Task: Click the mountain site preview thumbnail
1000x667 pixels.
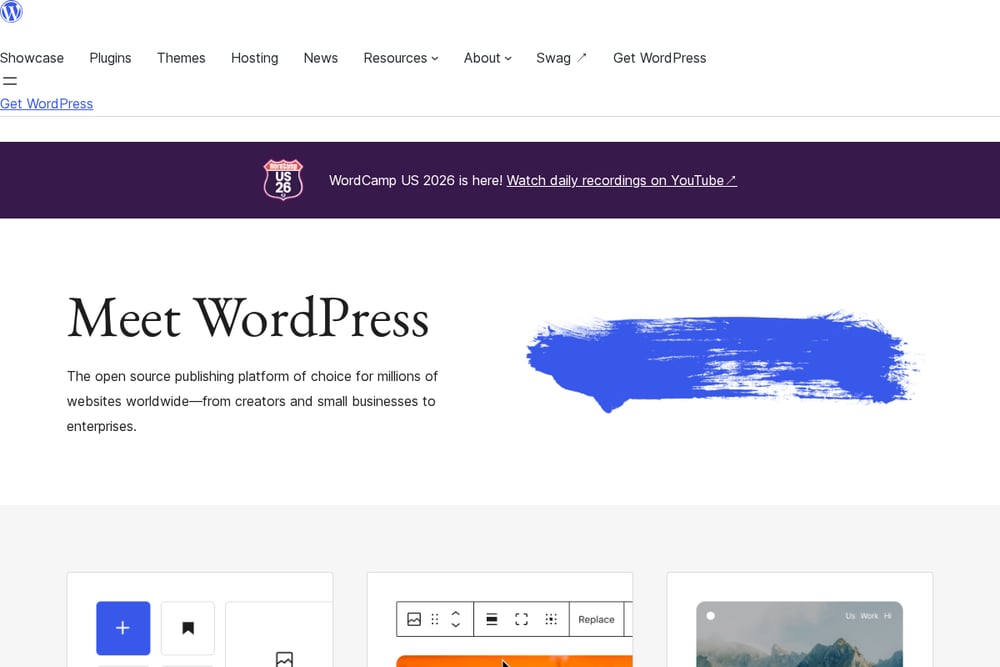Action: (x=799, y=634)
